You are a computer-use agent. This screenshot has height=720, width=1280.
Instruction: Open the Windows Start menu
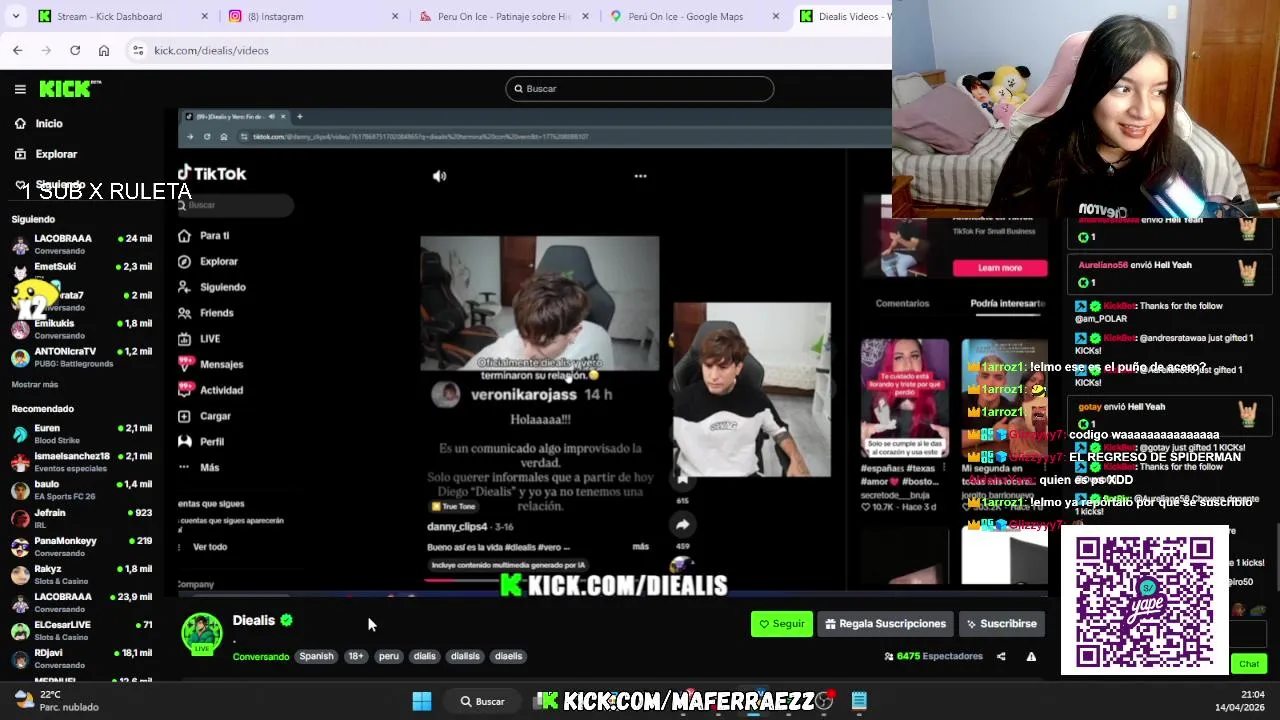(422, 701)
